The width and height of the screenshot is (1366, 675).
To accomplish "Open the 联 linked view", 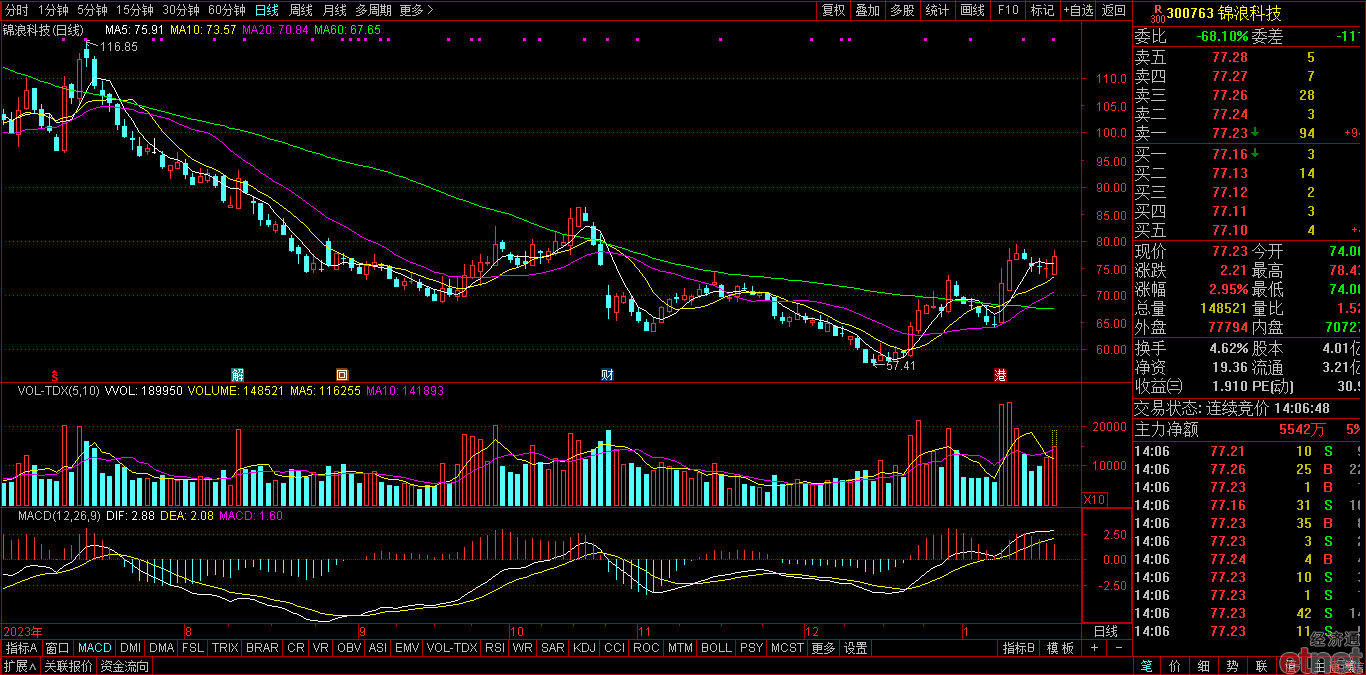I will coord(1262,666).
